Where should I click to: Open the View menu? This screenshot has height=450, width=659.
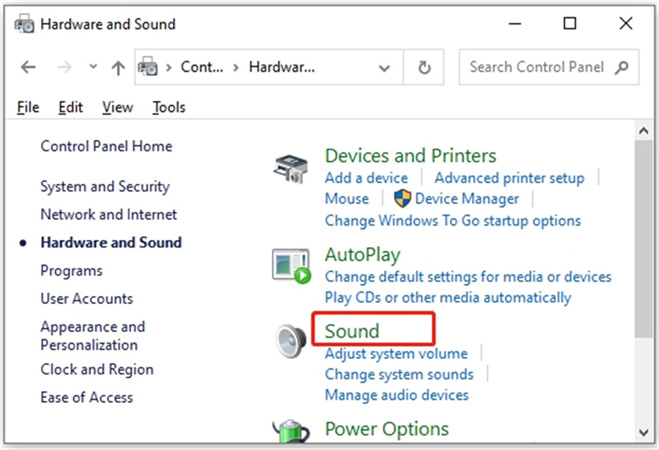pos(117,108)
